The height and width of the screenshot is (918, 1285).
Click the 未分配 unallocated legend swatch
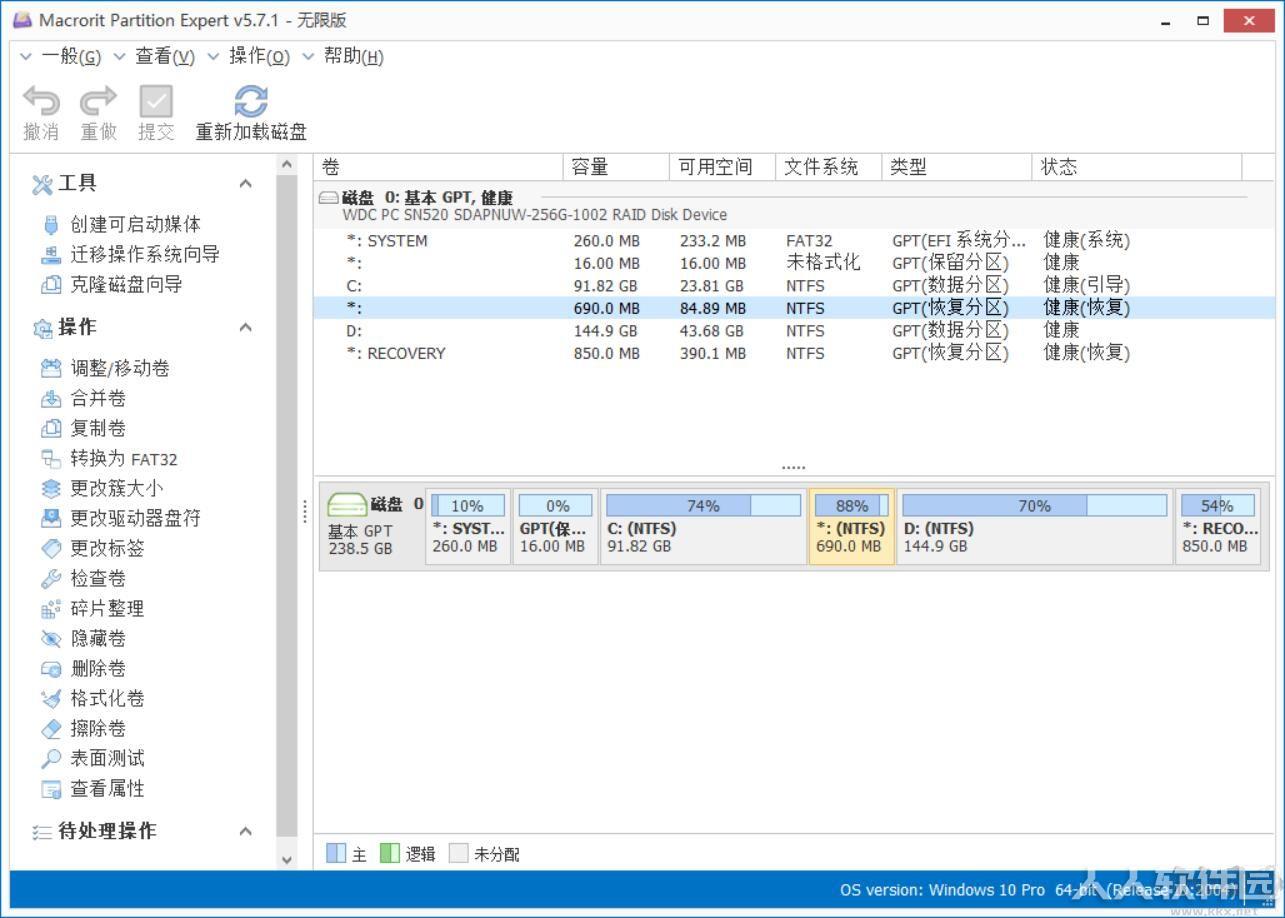458,854
